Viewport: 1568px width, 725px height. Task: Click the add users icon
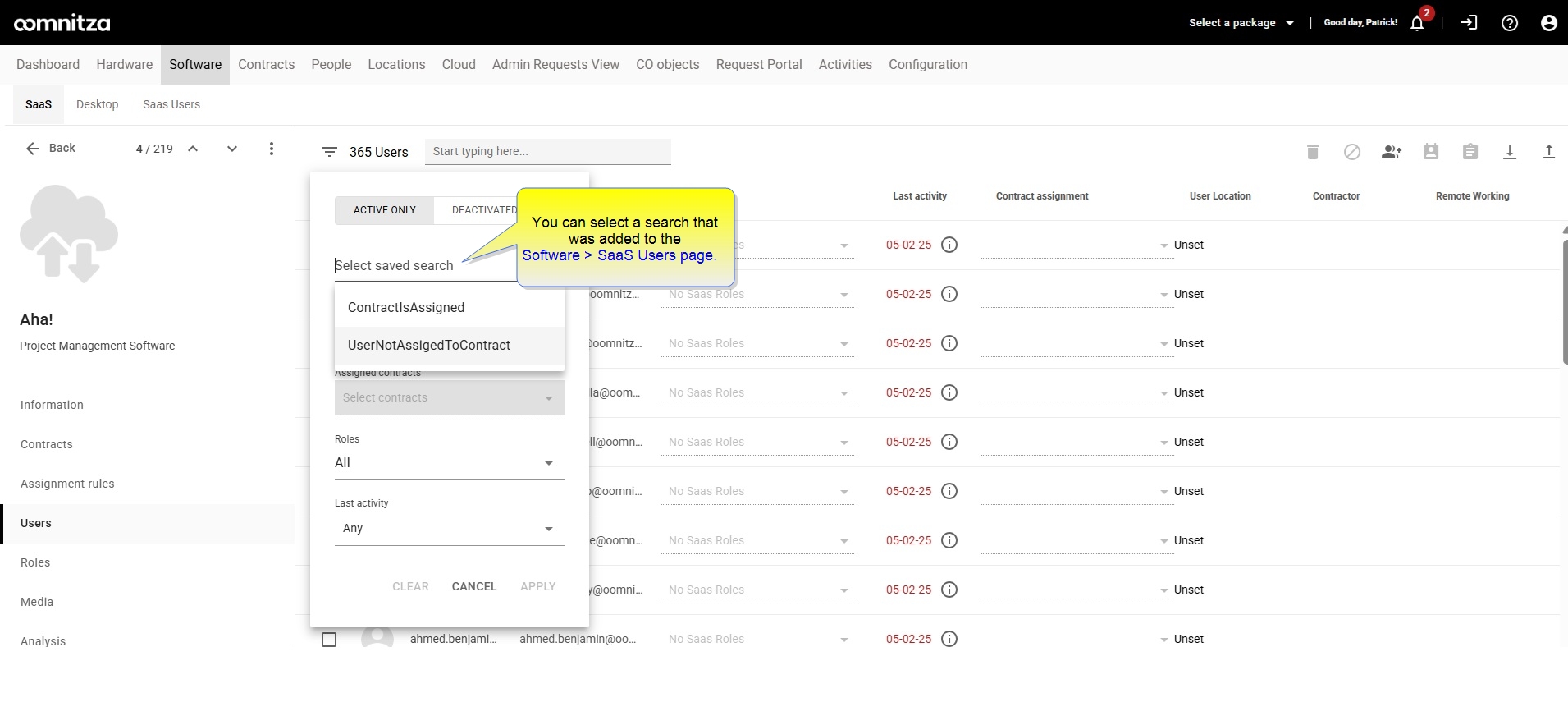[1392, 152]
